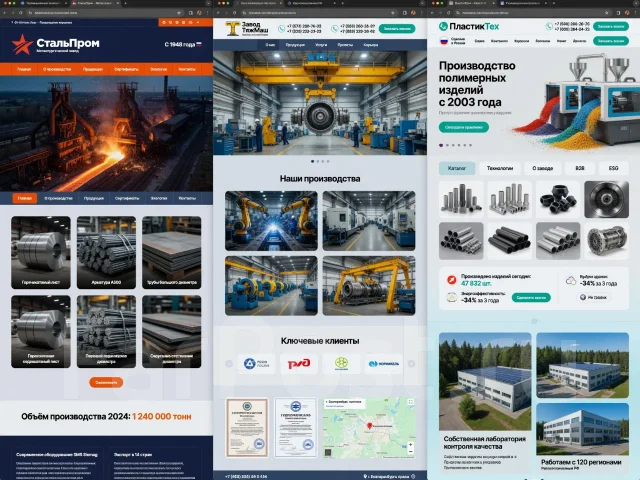Zoom out on the map

click(x=411, y=451)
